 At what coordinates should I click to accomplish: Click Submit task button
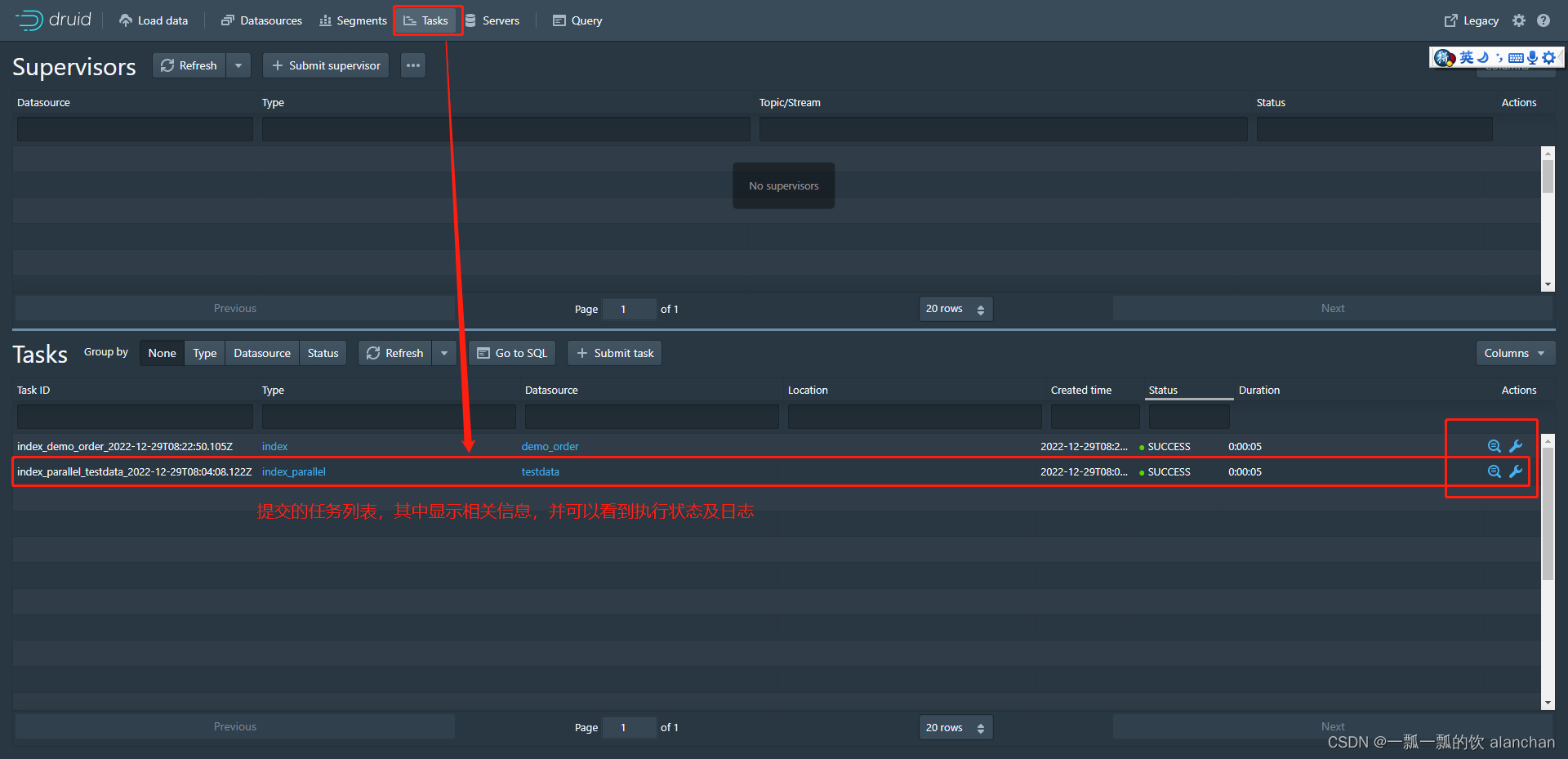click(615, 353)
